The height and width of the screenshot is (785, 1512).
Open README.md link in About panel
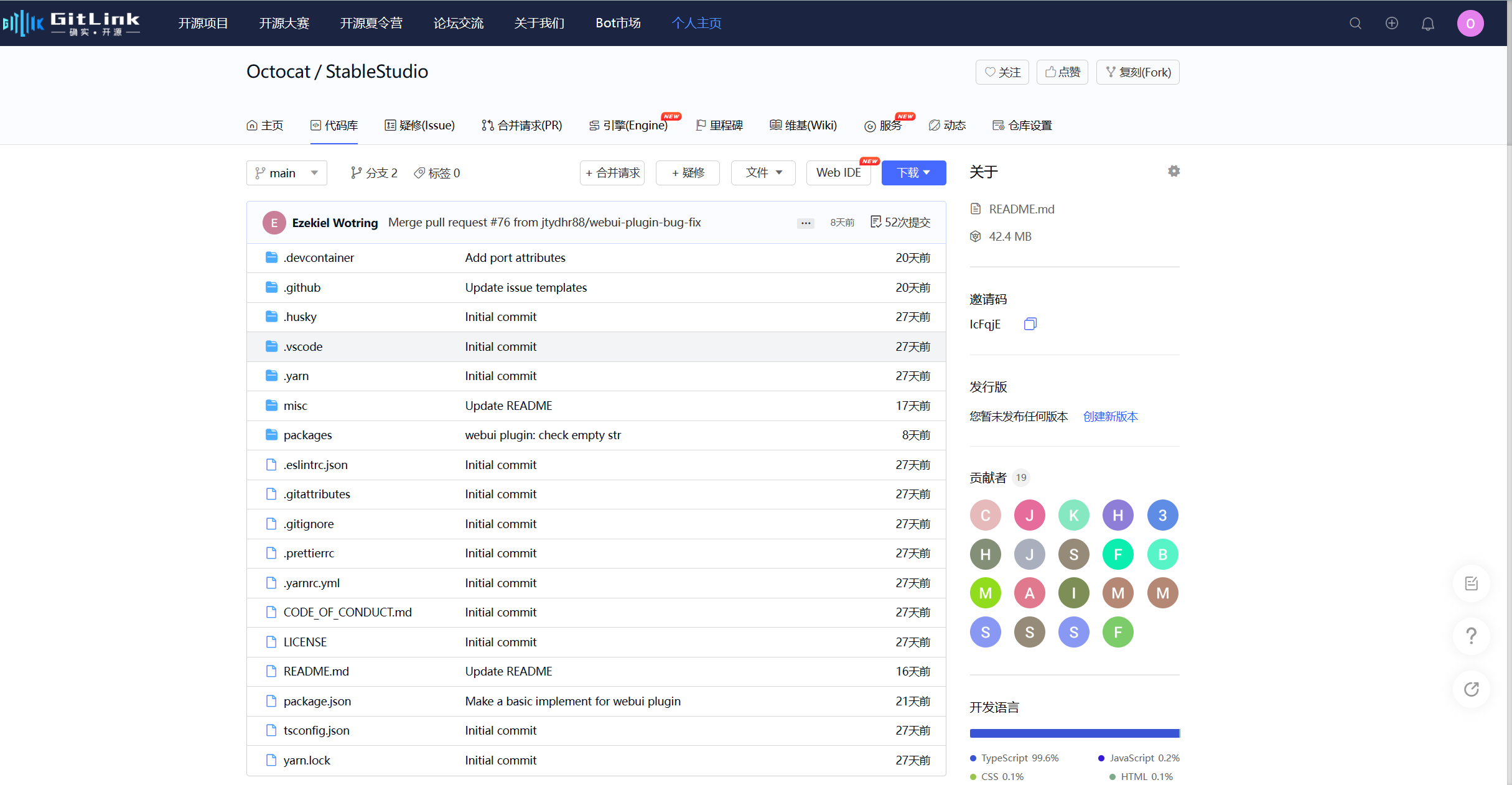tap(1022, 209)
